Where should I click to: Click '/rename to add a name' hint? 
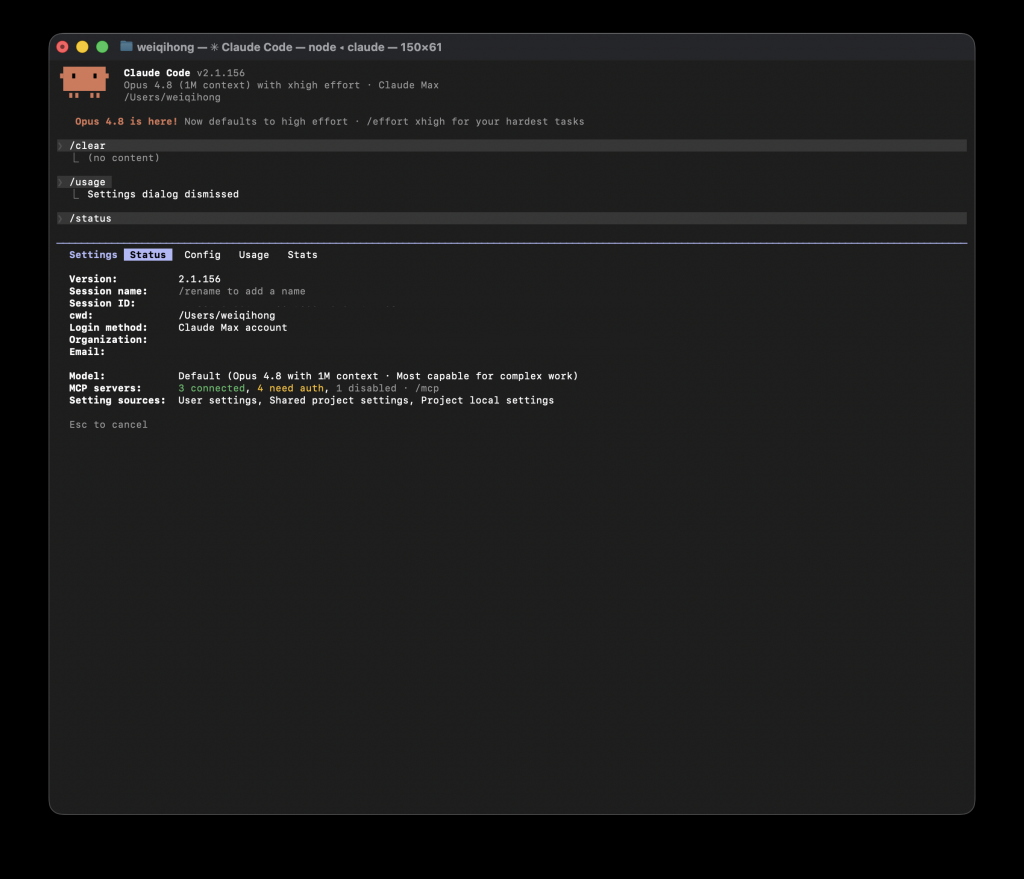(242, 291)
